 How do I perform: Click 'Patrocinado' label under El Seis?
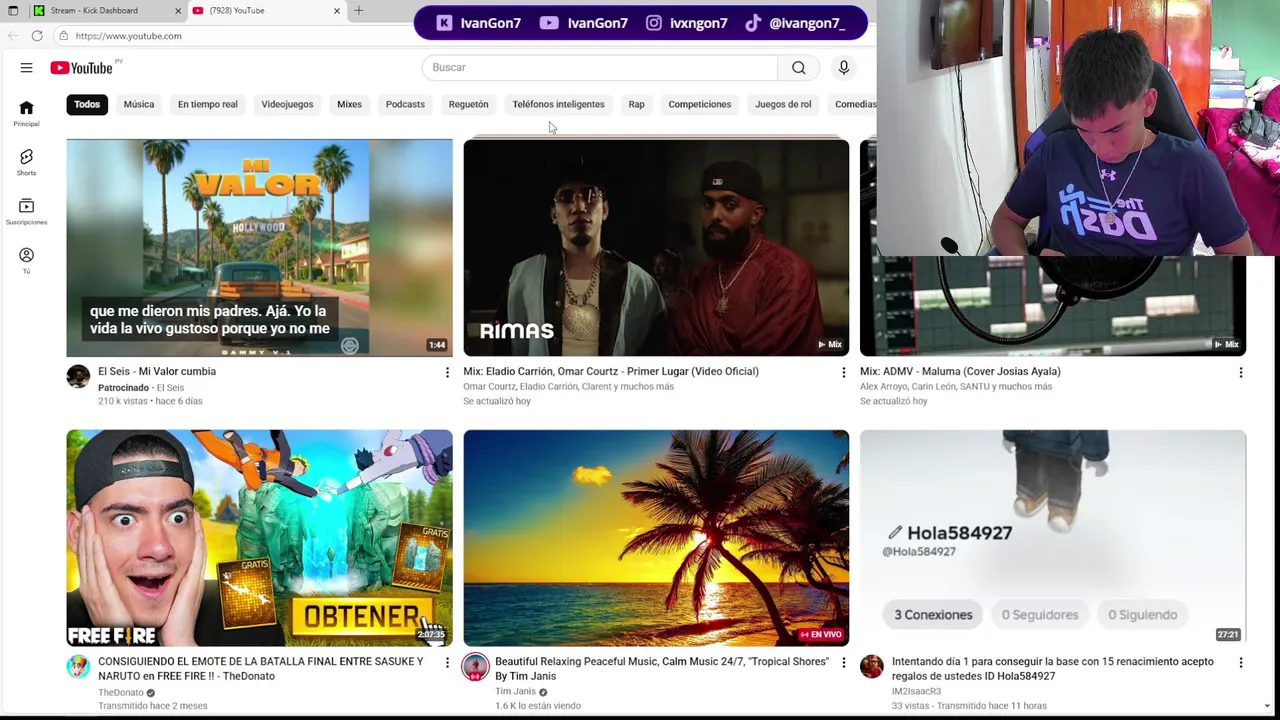(x=123, y=387)
